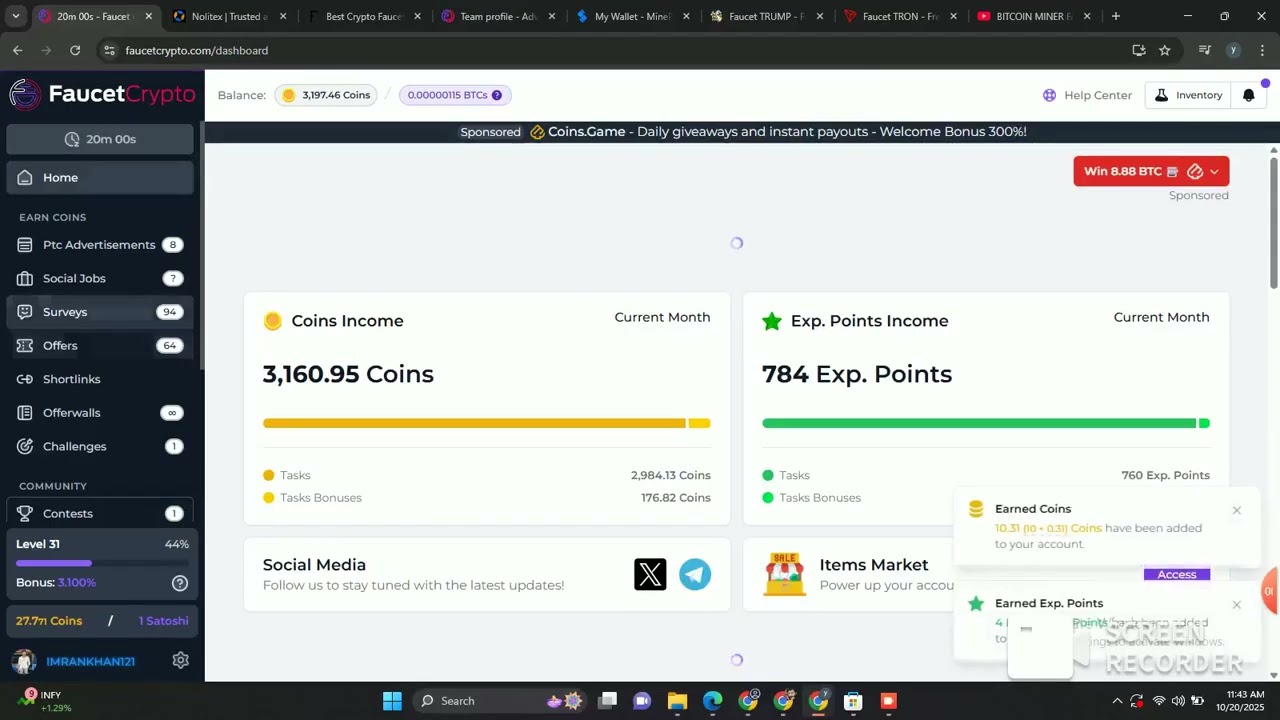Screen dimensions: 1280x720
Task: Click Current Month on Coins Income card
Action: coord(662,317)
